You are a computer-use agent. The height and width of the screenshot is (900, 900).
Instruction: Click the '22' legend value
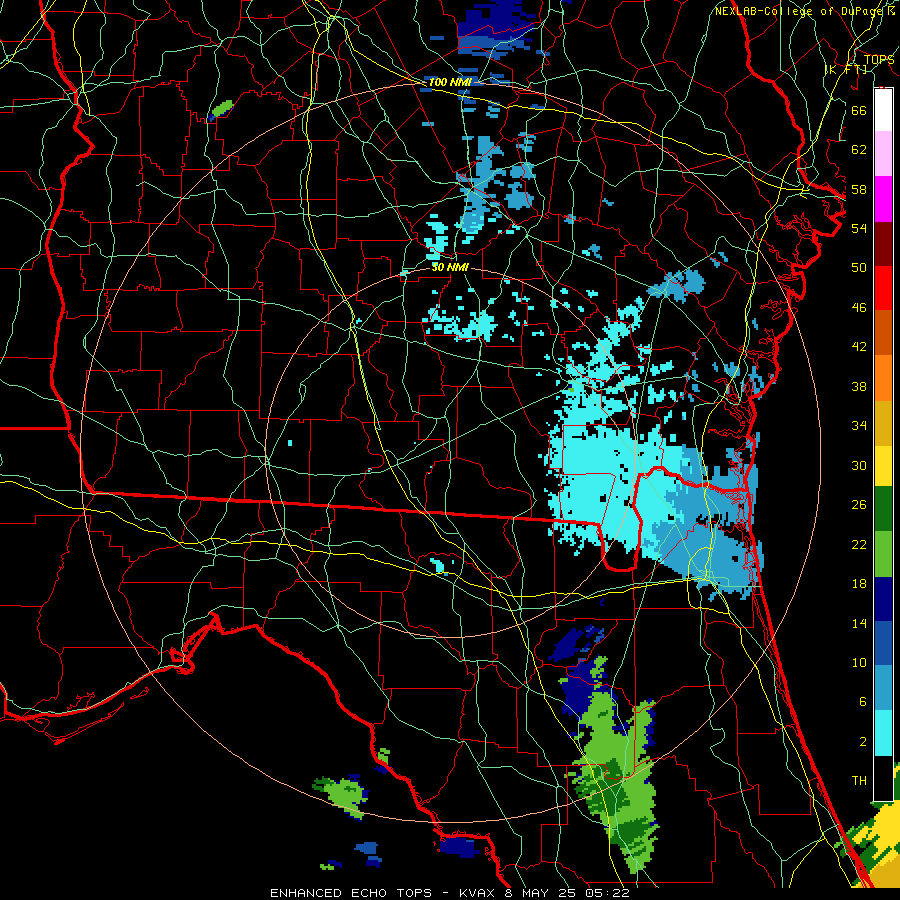coord(859,545)
